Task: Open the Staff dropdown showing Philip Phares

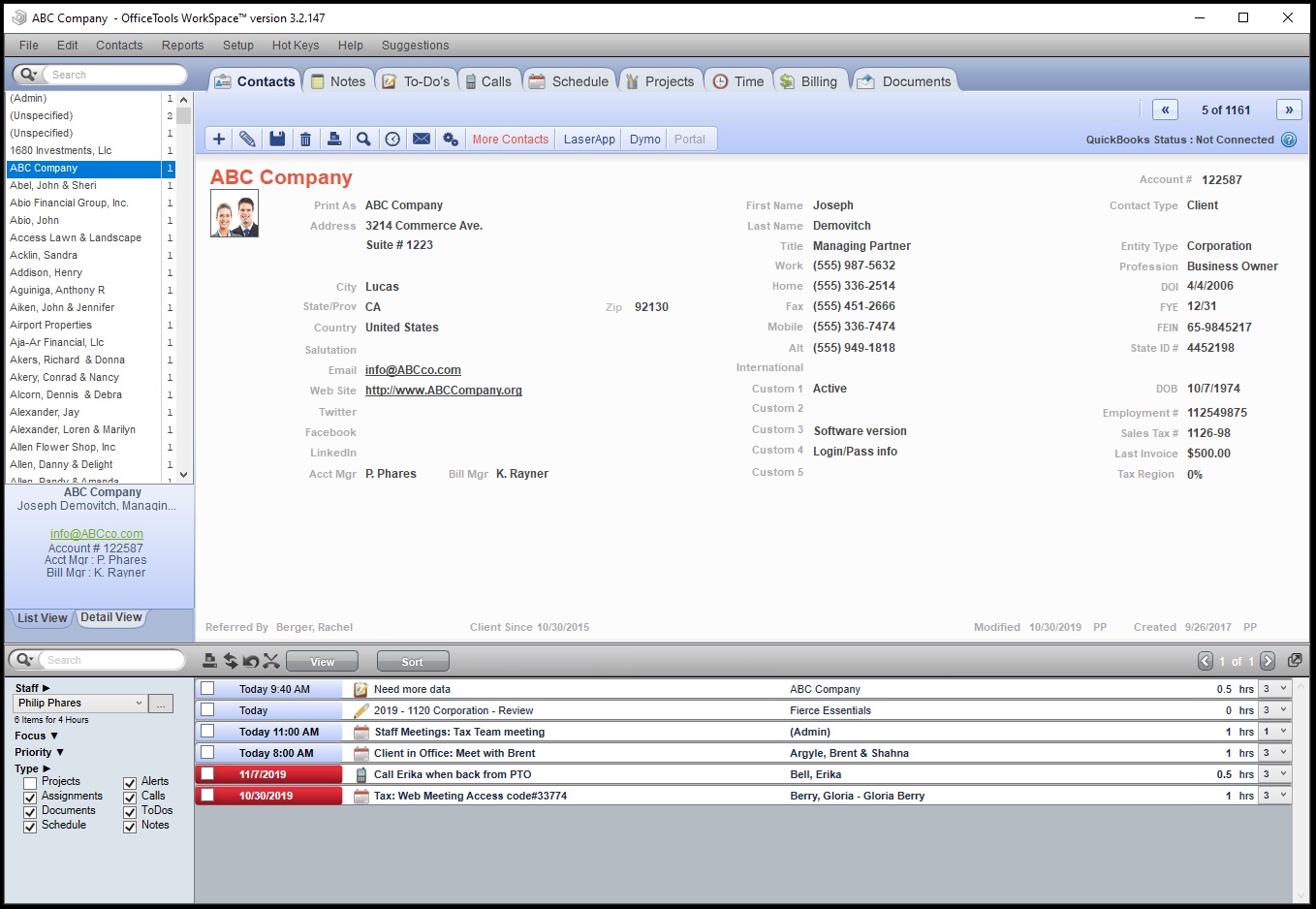Action: (79, 704)
